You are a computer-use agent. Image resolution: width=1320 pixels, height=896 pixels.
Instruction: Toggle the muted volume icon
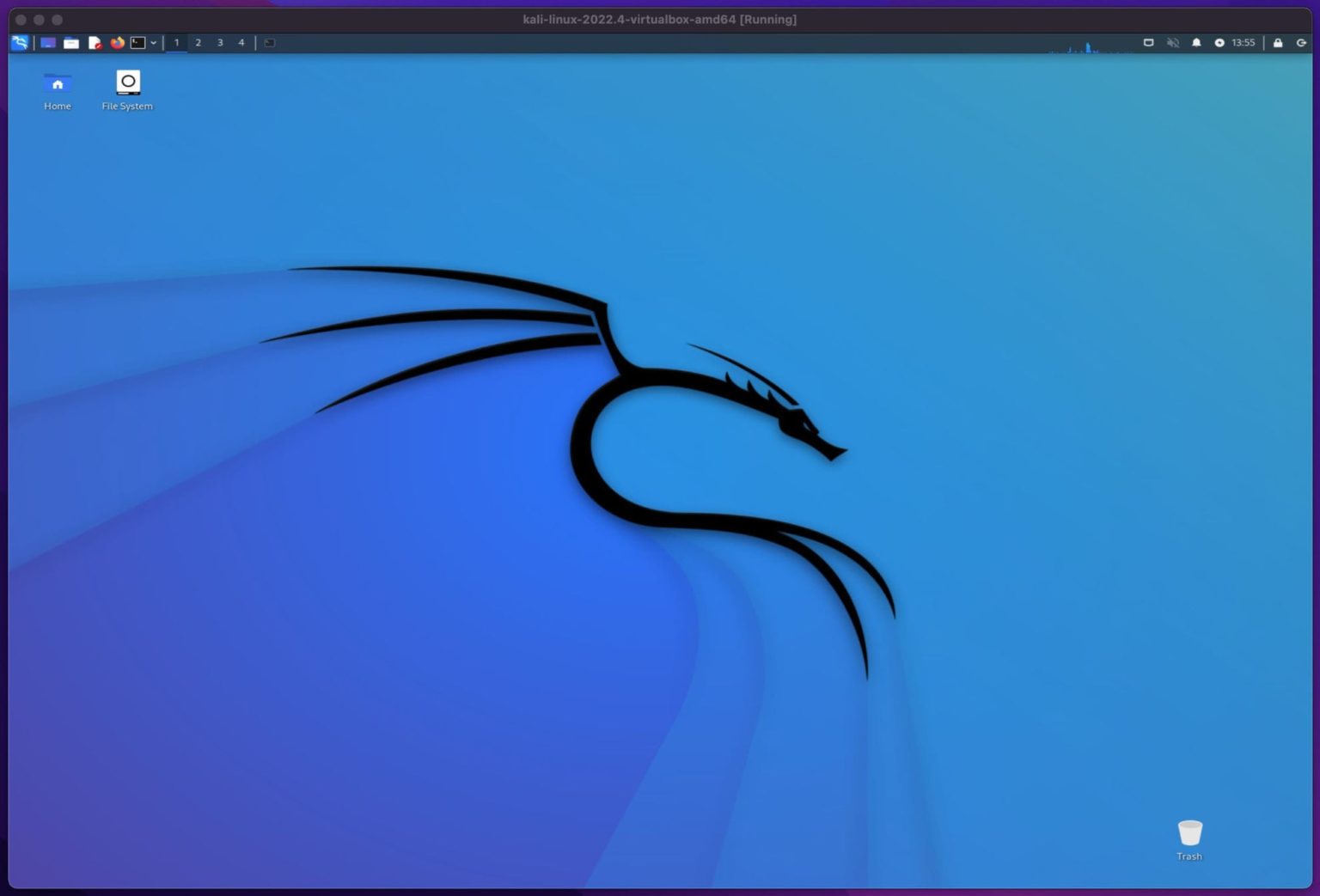[1172, 43]
